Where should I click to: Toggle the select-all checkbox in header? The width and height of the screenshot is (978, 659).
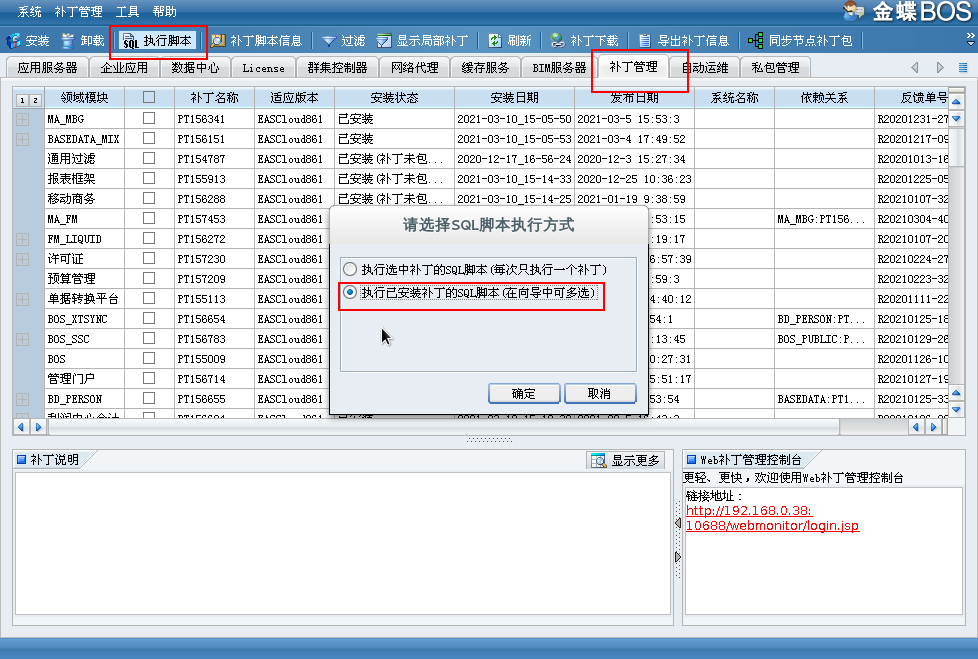click(x=149, y=97)
